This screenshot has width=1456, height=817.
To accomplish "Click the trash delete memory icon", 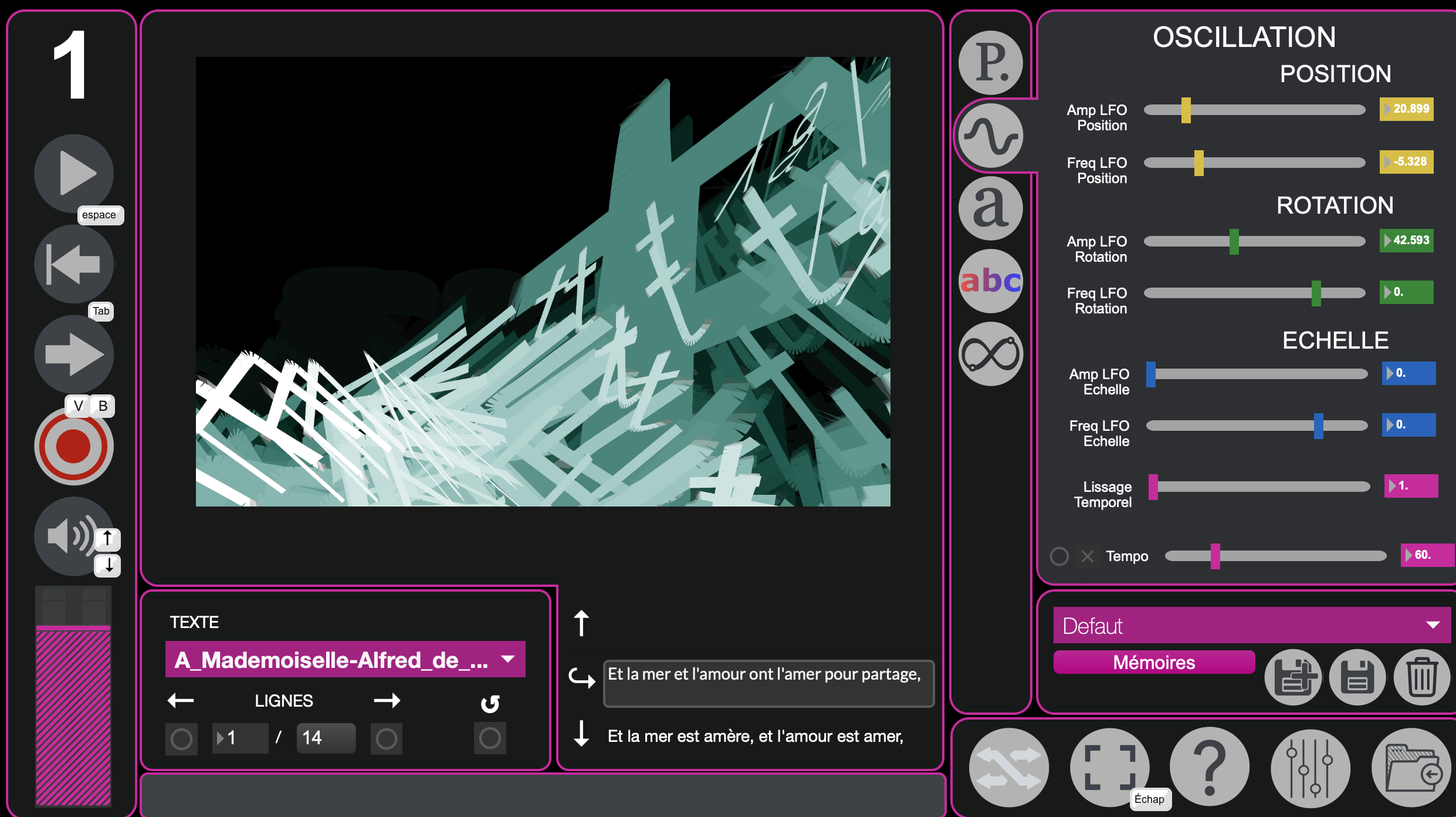I will pos(1421,677).
